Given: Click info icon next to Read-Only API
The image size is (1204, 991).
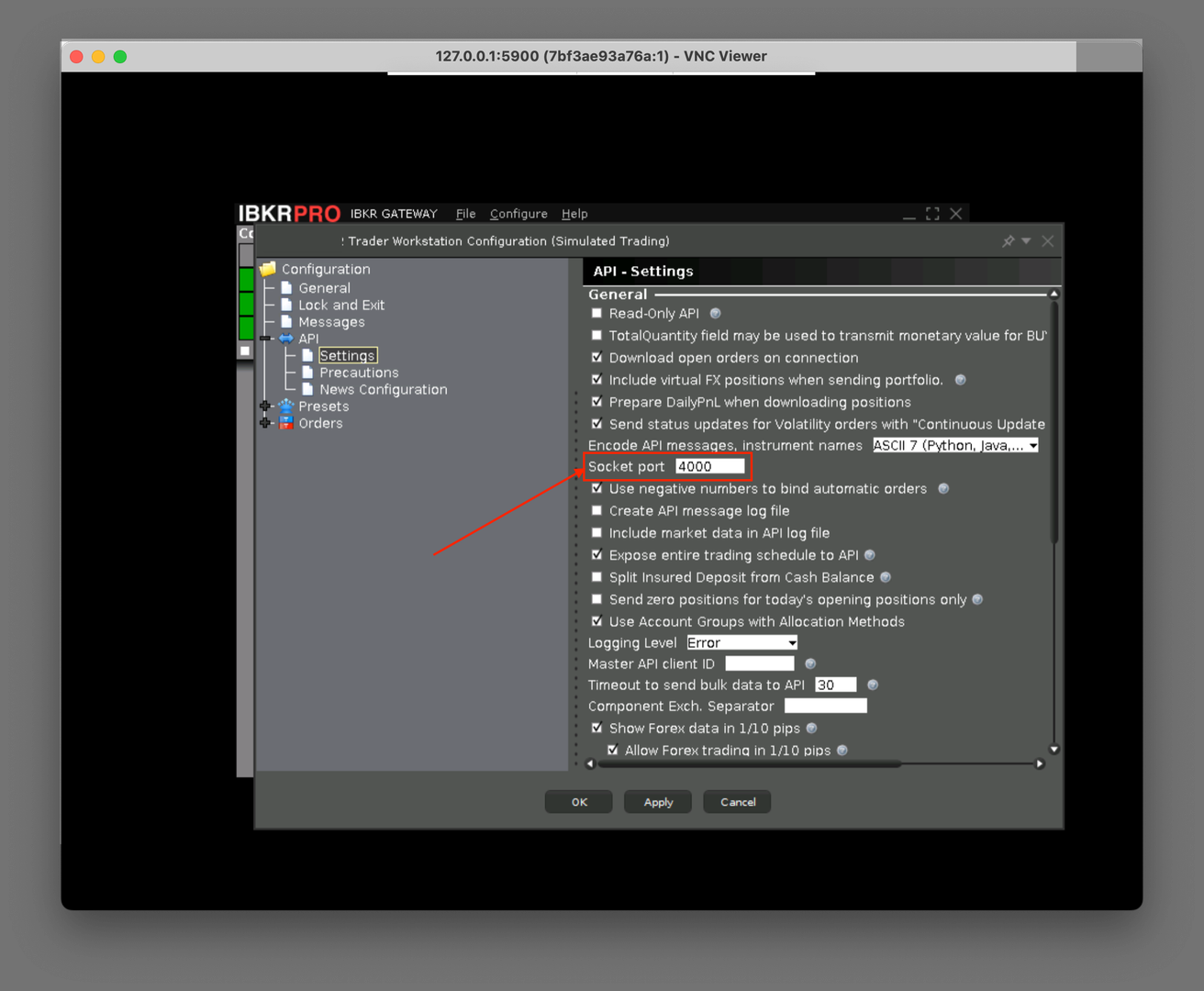Looking at the screenshot, I should [x=716, y=314].
